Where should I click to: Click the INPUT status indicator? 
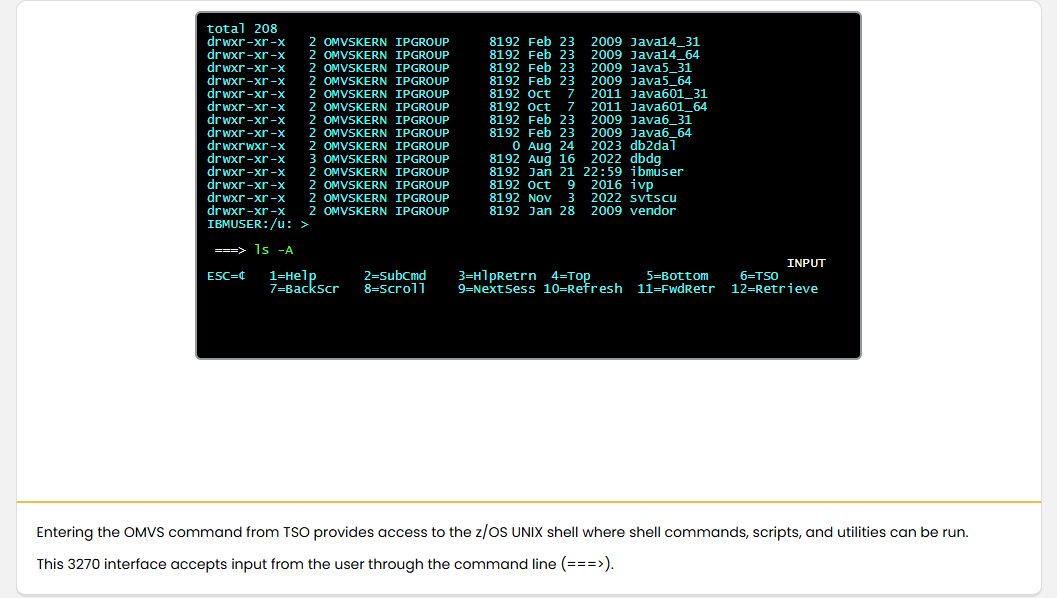coord(806,263)
